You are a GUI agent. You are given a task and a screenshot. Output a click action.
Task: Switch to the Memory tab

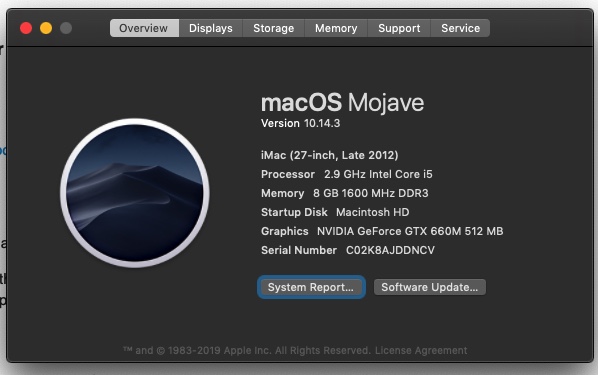click(336, 28)
